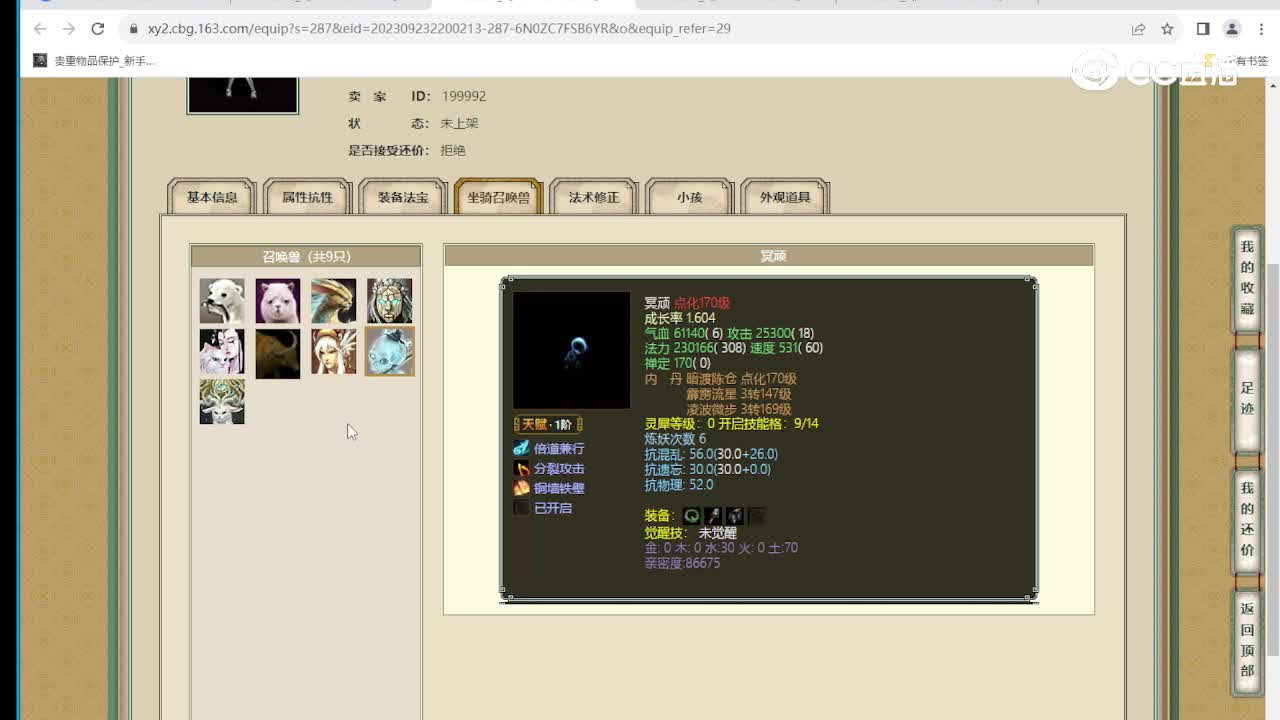
Task: Click the 已开启 empty skill slot icon
Action: point(521,508)
